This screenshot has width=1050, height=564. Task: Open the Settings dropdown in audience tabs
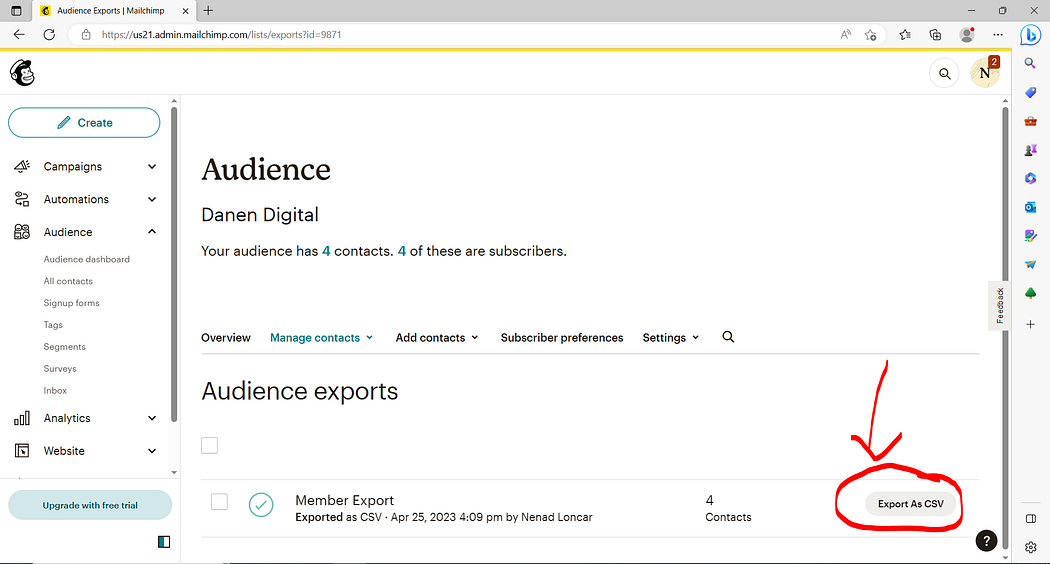pyautogui.click(x=670, y=338)
